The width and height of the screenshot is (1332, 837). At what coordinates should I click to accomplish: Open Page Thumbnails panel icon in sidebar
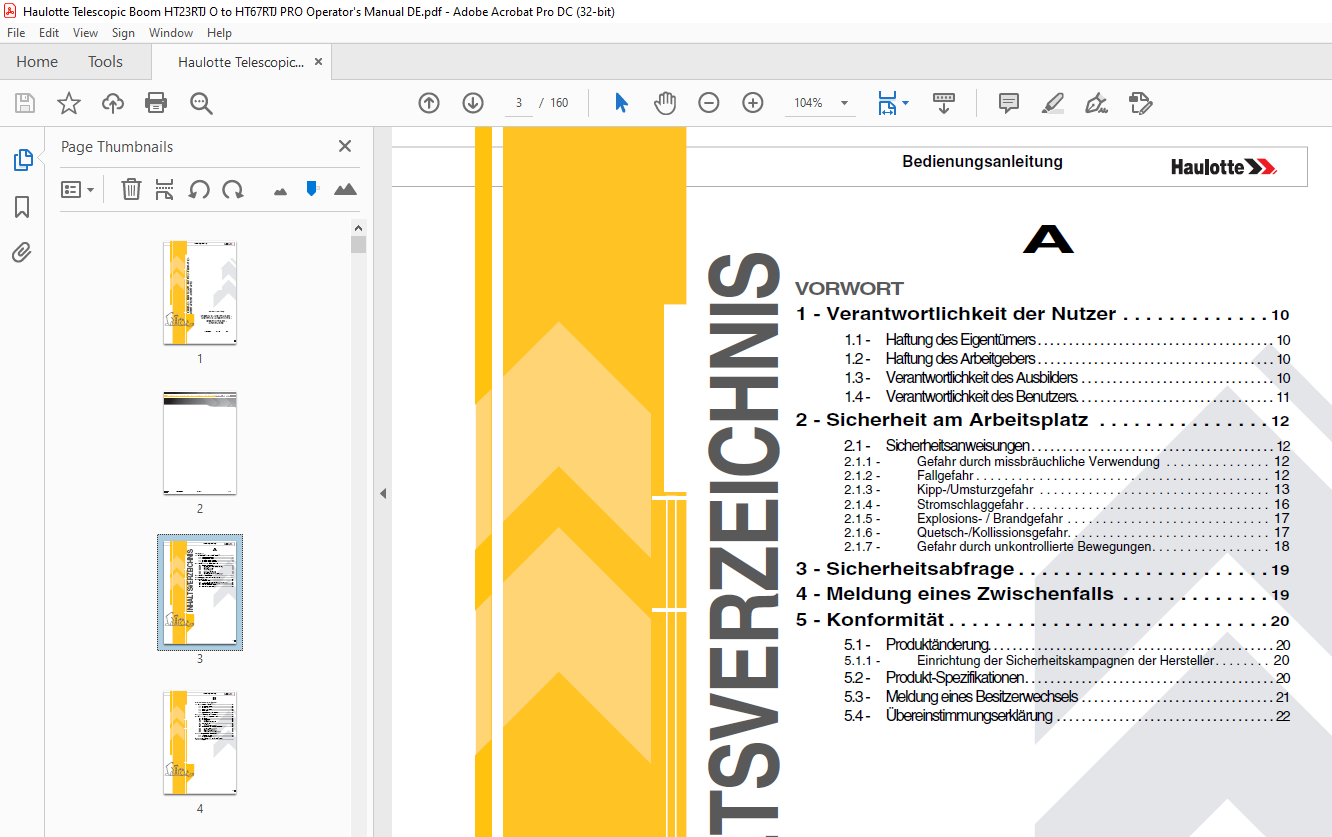click(x=22, y=159)
